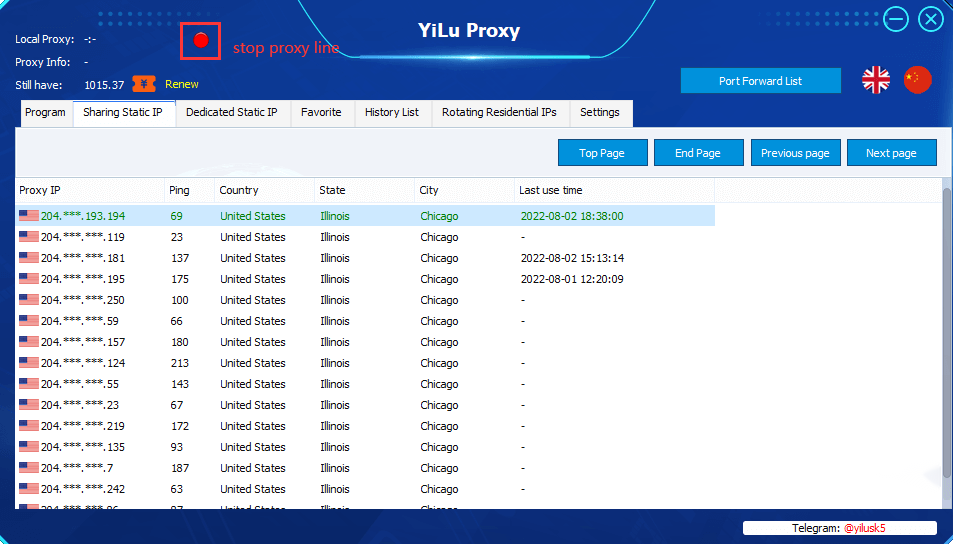Click the Renew link

click(182, 84)
